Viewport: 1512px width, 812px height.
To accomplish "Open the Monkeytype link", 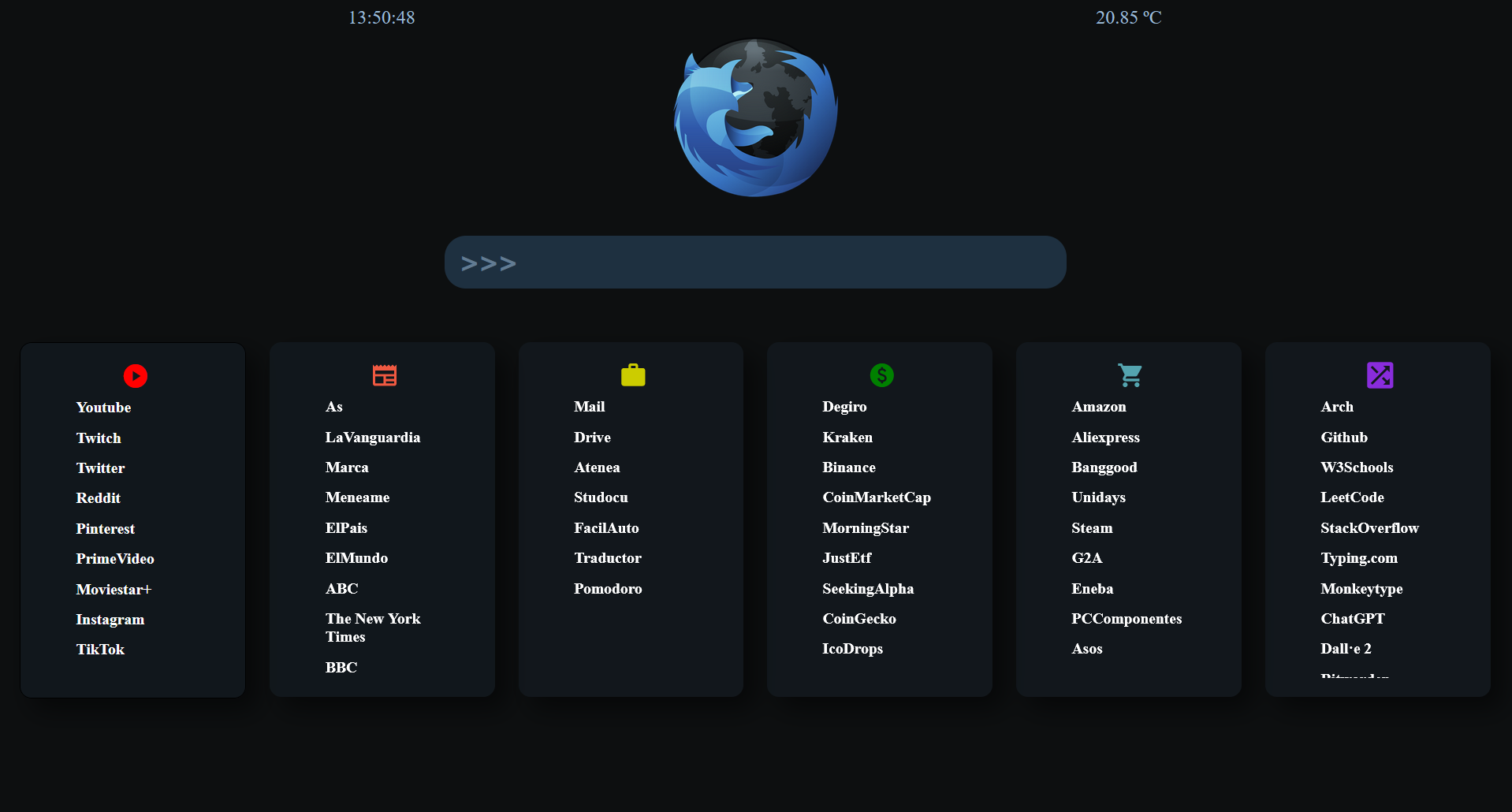I will [x=1361, y=589].
